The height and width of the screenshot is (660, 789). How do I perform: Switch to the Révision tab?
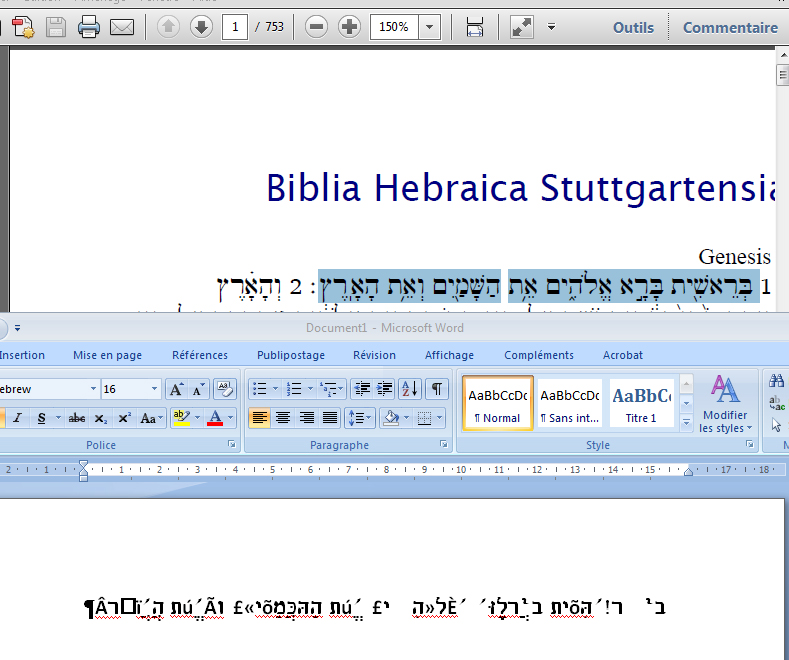(374, 355)
